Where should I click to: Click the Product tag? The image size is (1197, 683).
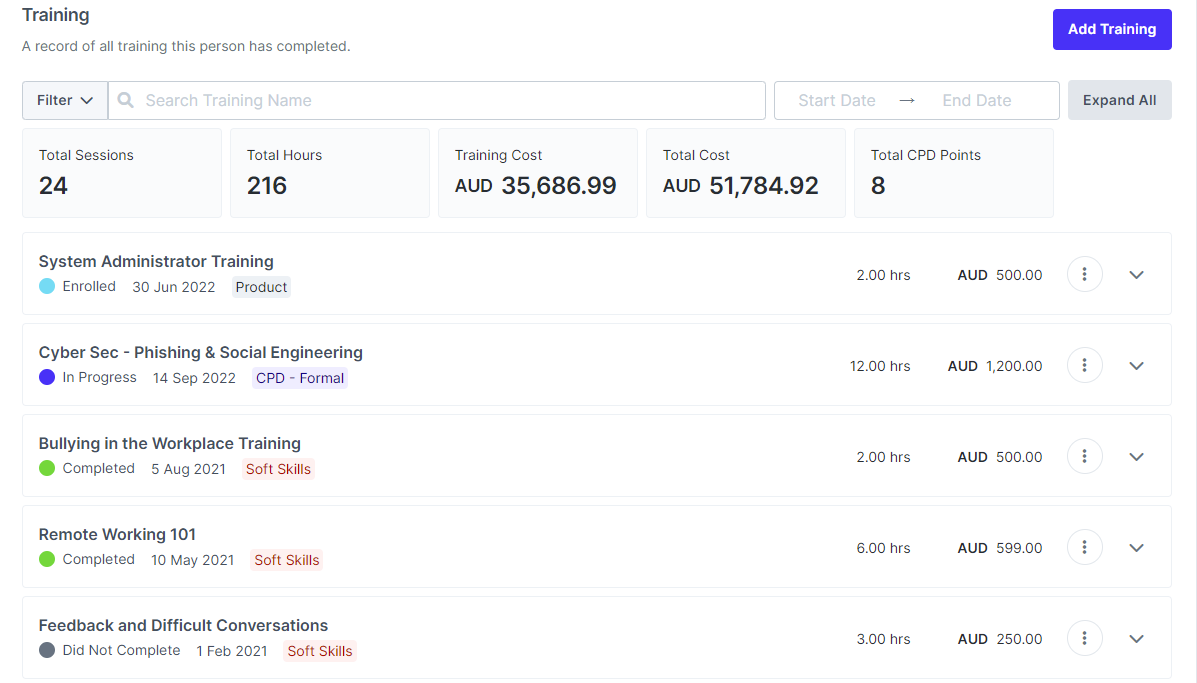261,287
